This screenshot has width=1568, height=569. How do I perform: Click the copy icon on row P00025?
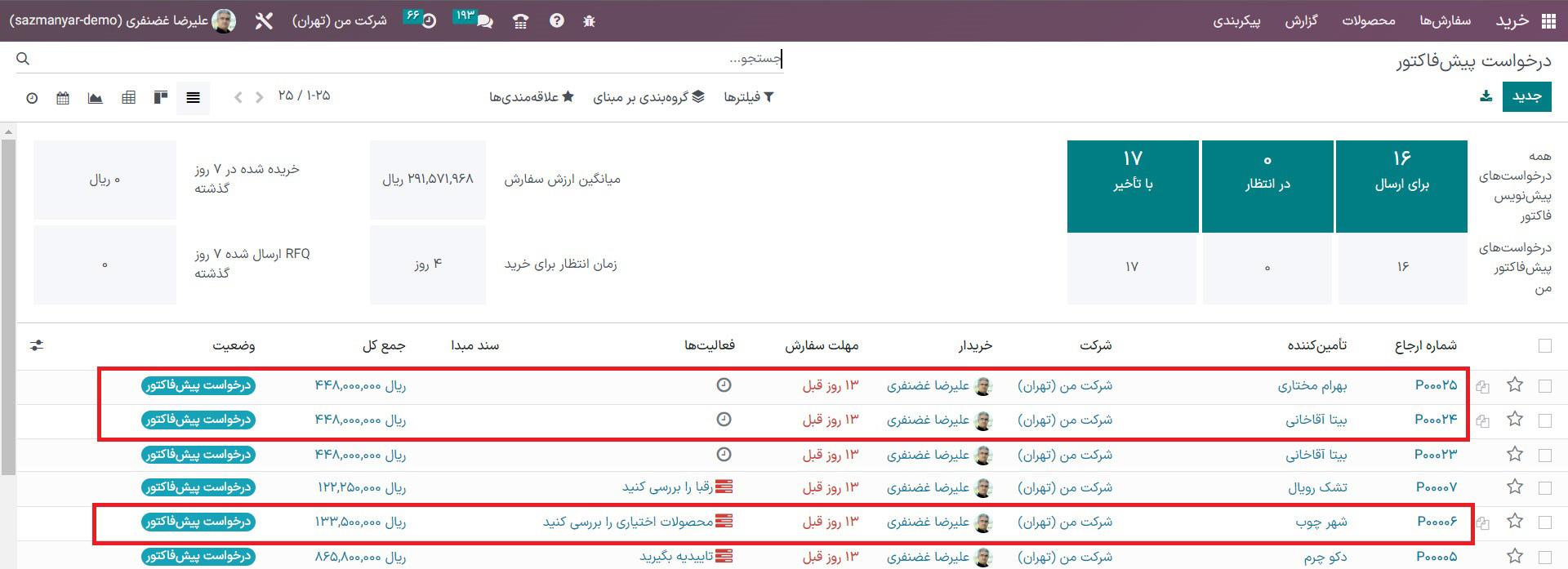1483,387
